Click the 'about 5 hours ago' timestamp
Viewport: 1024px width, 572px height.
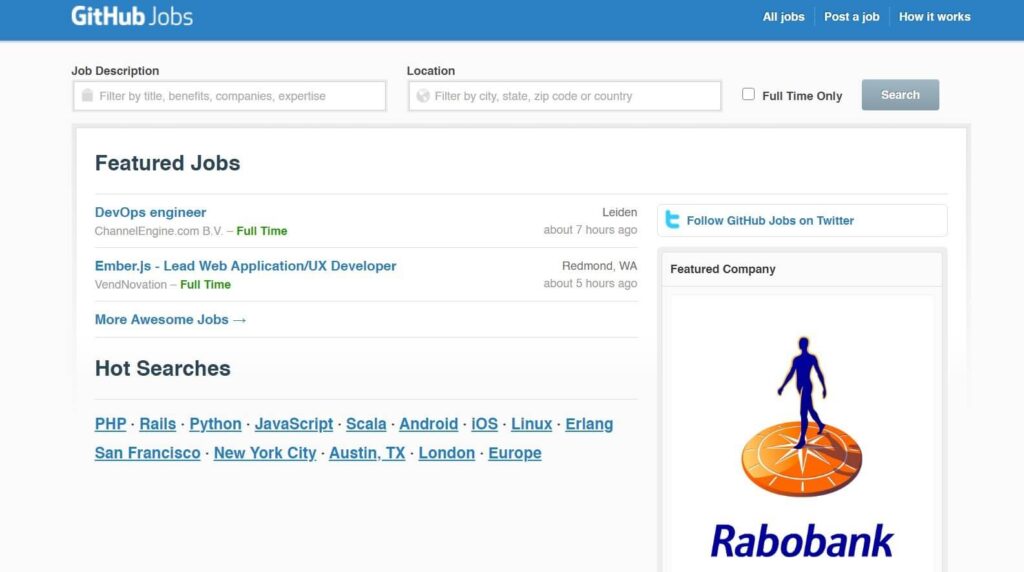tap(590, 283)
